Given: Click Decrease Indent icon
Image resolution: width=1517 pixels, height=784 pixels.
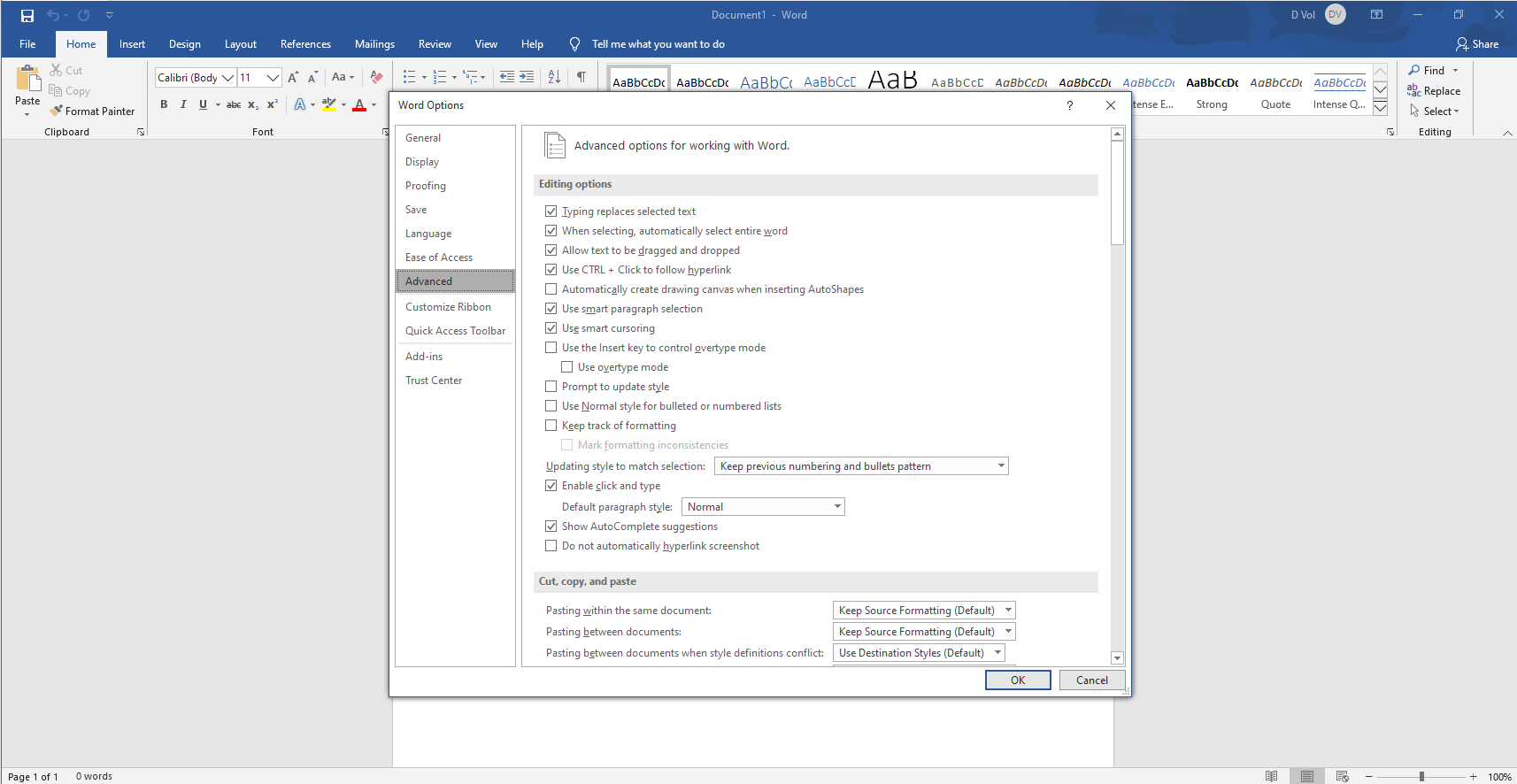Looking at the screenshot, I should 507,77.
